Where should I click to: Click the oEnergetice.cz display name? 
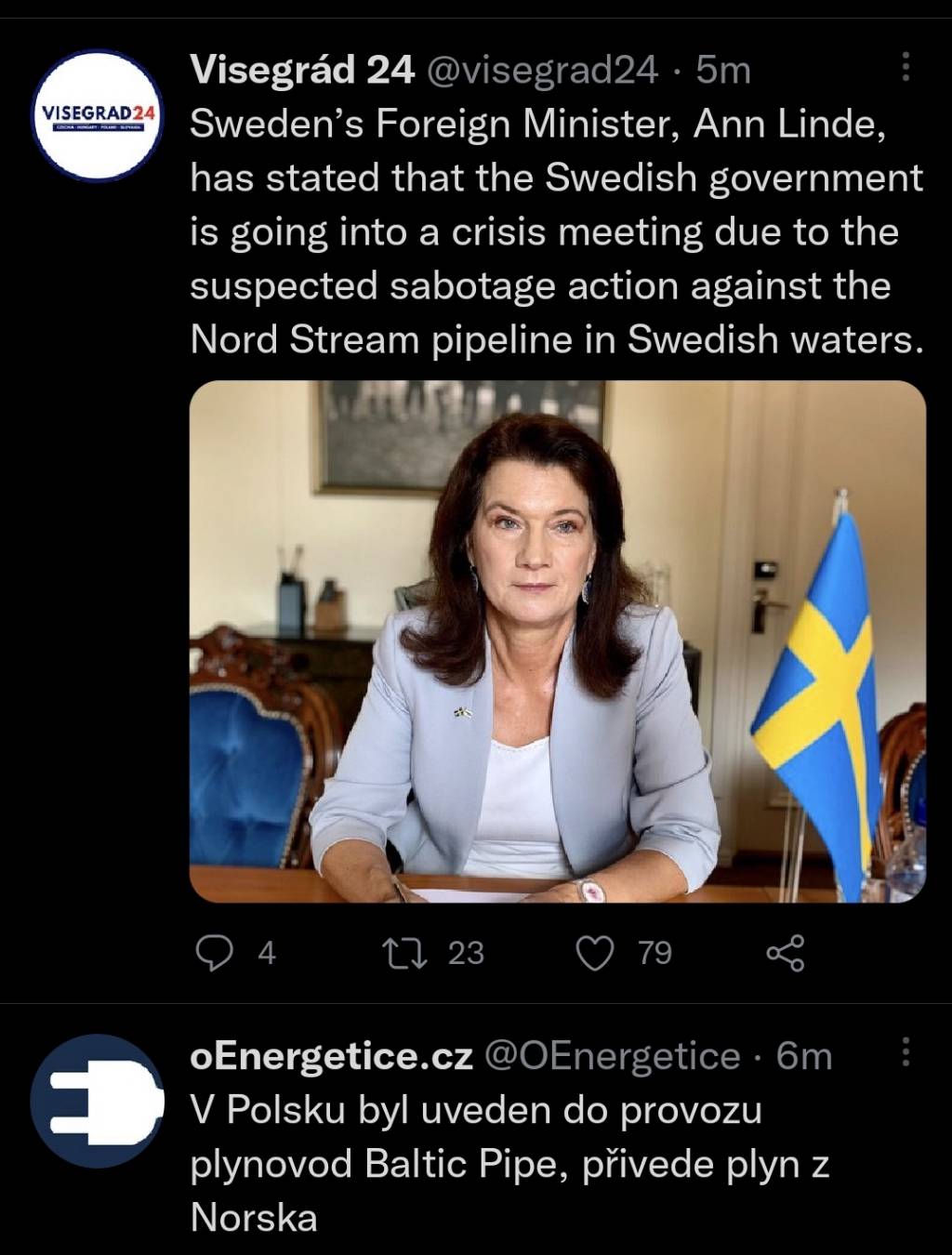(332, 1056)
